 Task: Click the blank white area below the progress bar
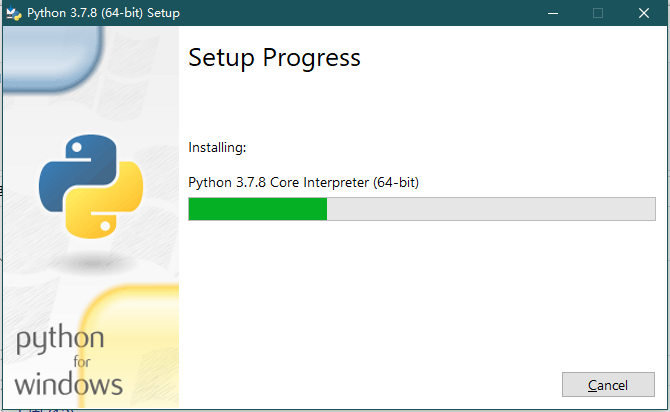click(x=420, y=300)
